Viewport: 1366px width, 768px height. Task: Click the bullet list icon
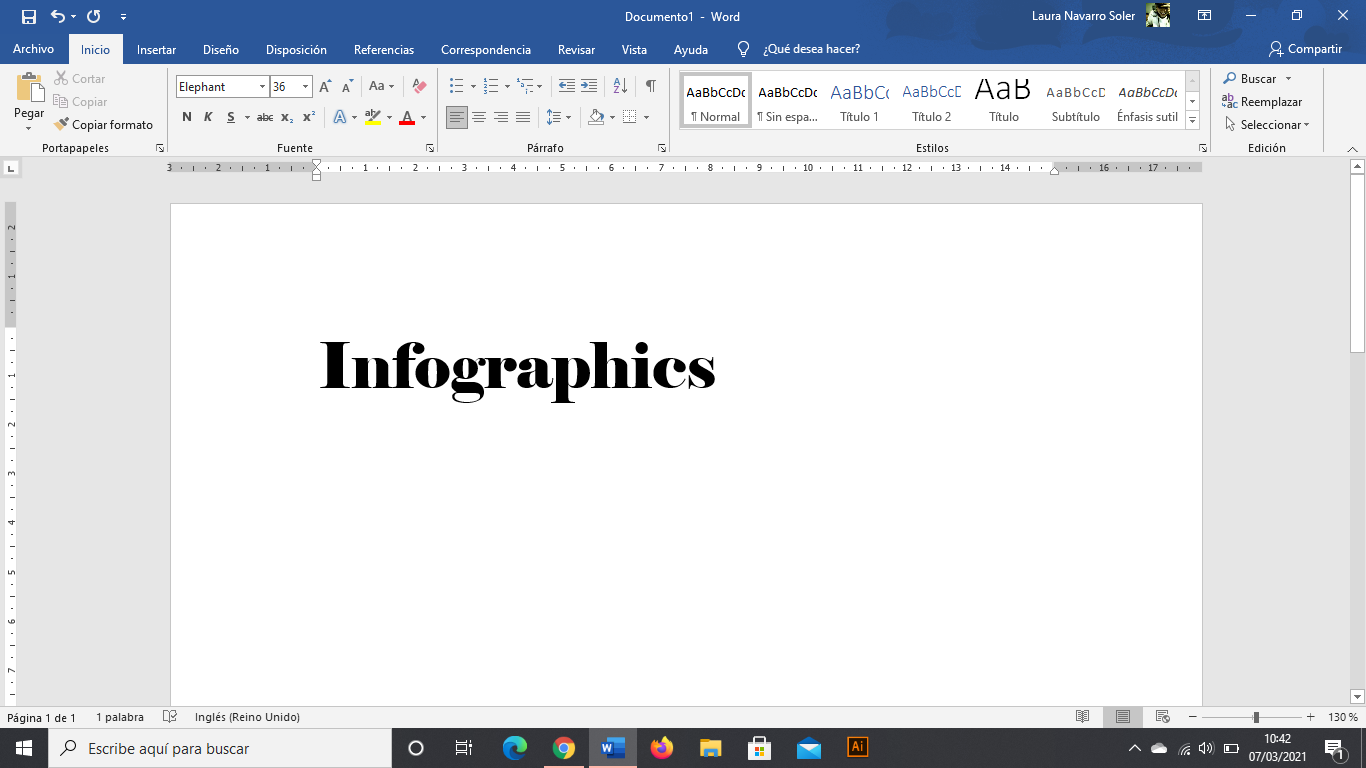456,87
